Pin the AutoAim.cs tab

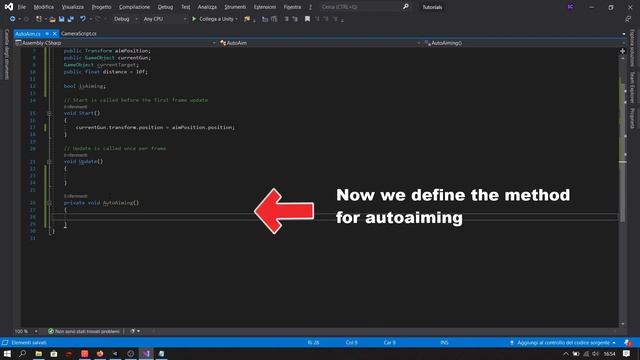[x=47, y=33]
